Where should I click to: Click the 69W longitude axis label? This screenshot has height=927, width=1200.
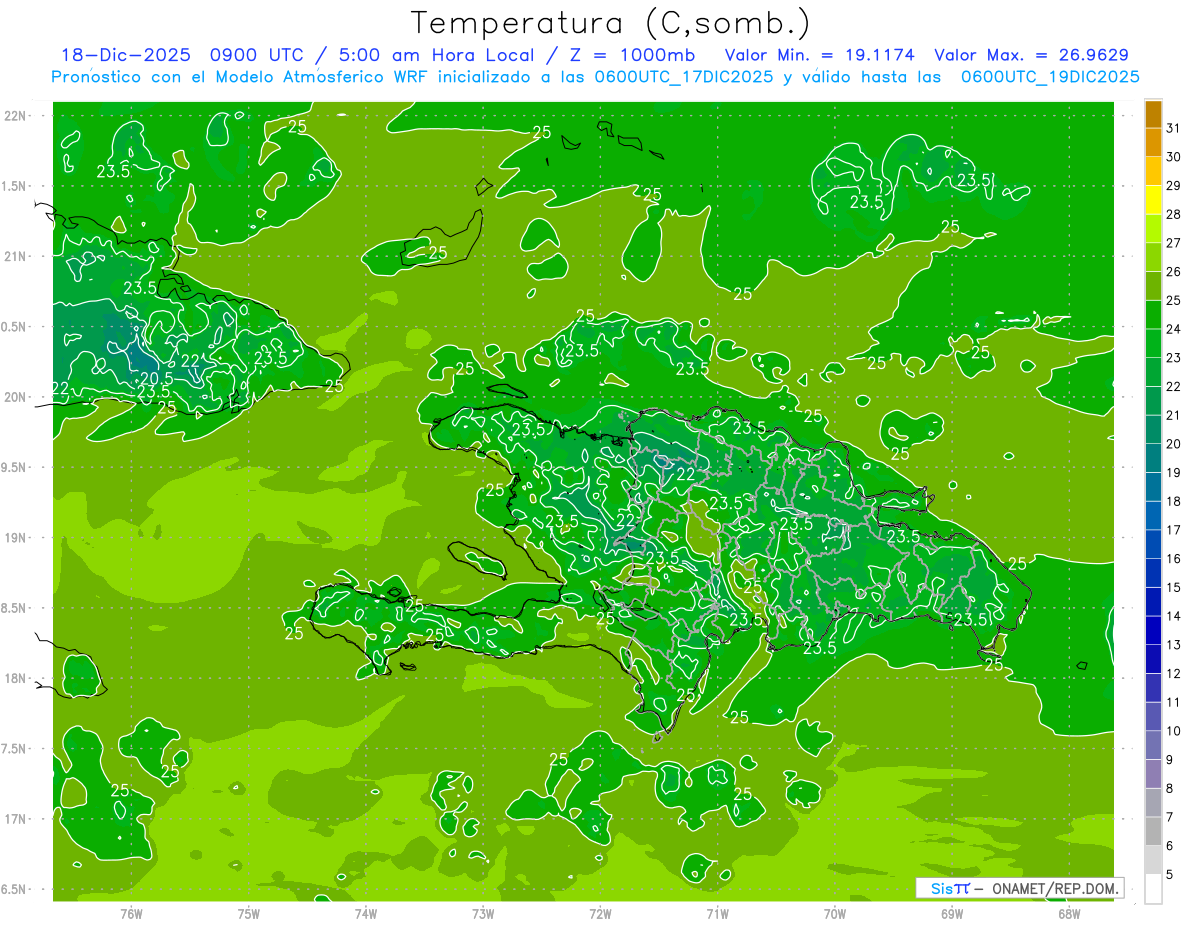tap(952, 914)
